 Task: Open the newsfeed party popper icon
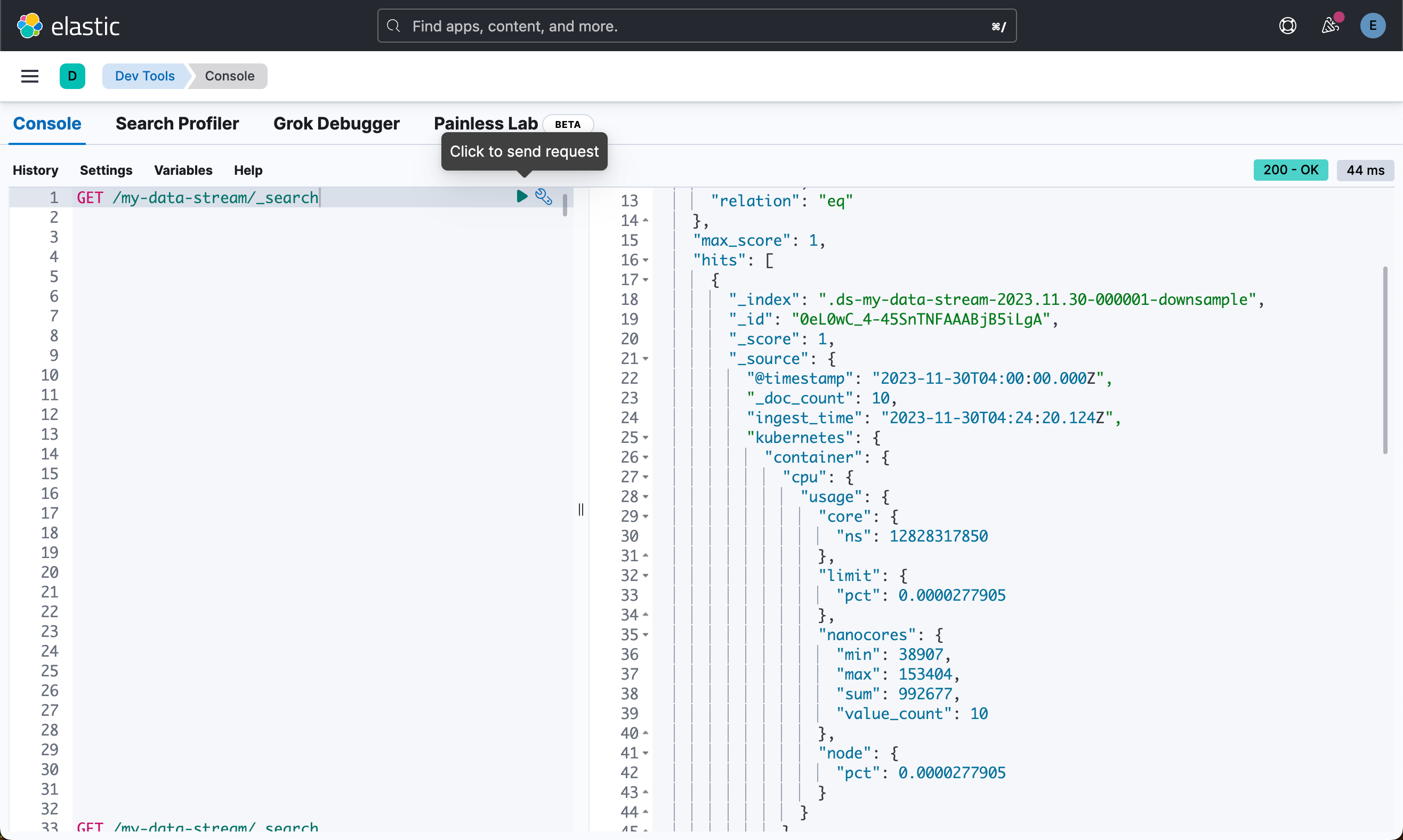tap(1330, 26)
